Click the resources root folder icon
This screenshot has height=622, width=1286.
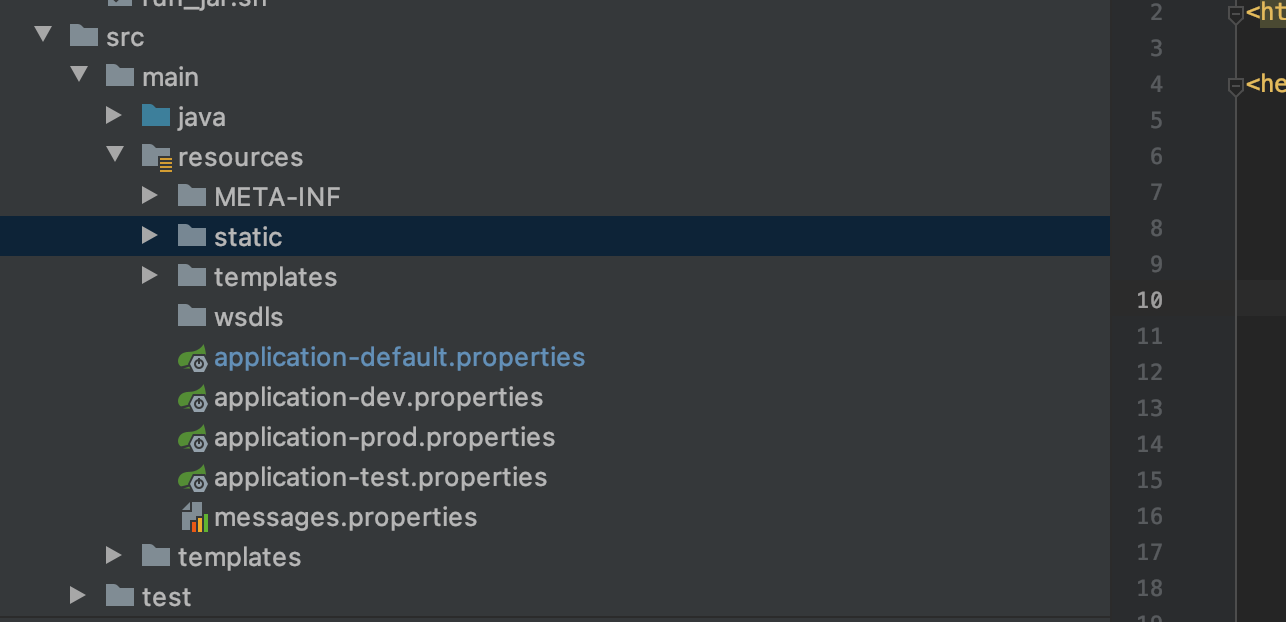click(x=157, y=157)
